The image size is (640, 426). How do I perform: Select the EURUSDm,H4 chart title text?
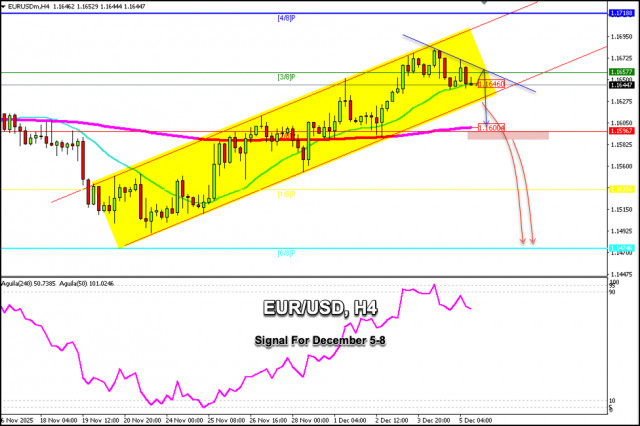point(29,7)
